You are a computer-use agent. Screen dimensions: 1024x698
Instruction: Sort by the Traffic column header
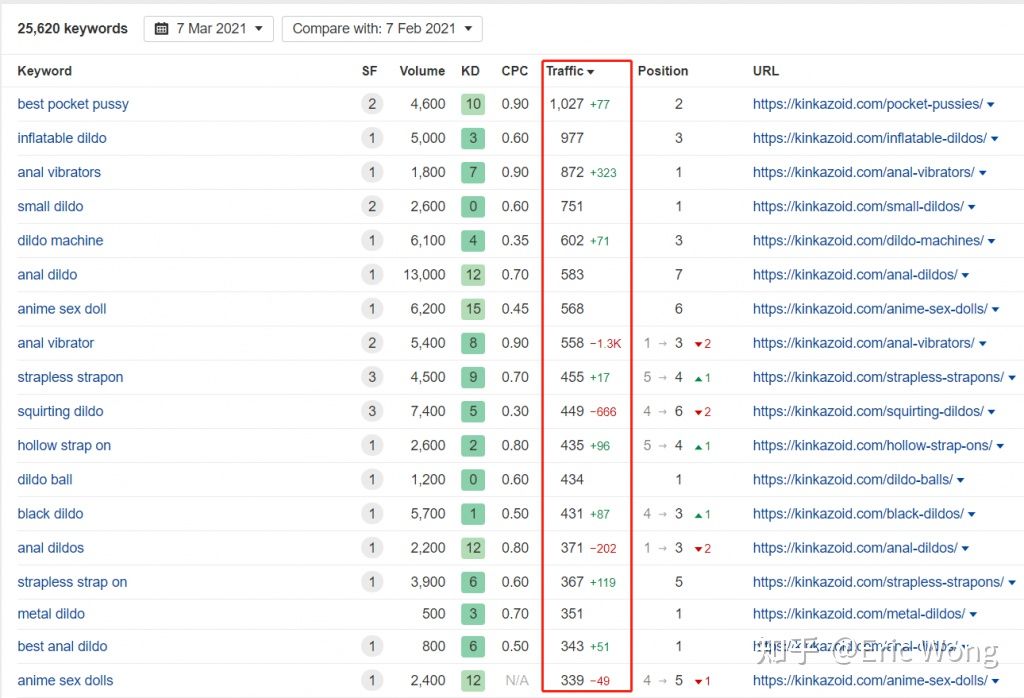pyautogui.click(x=569, y=71)
